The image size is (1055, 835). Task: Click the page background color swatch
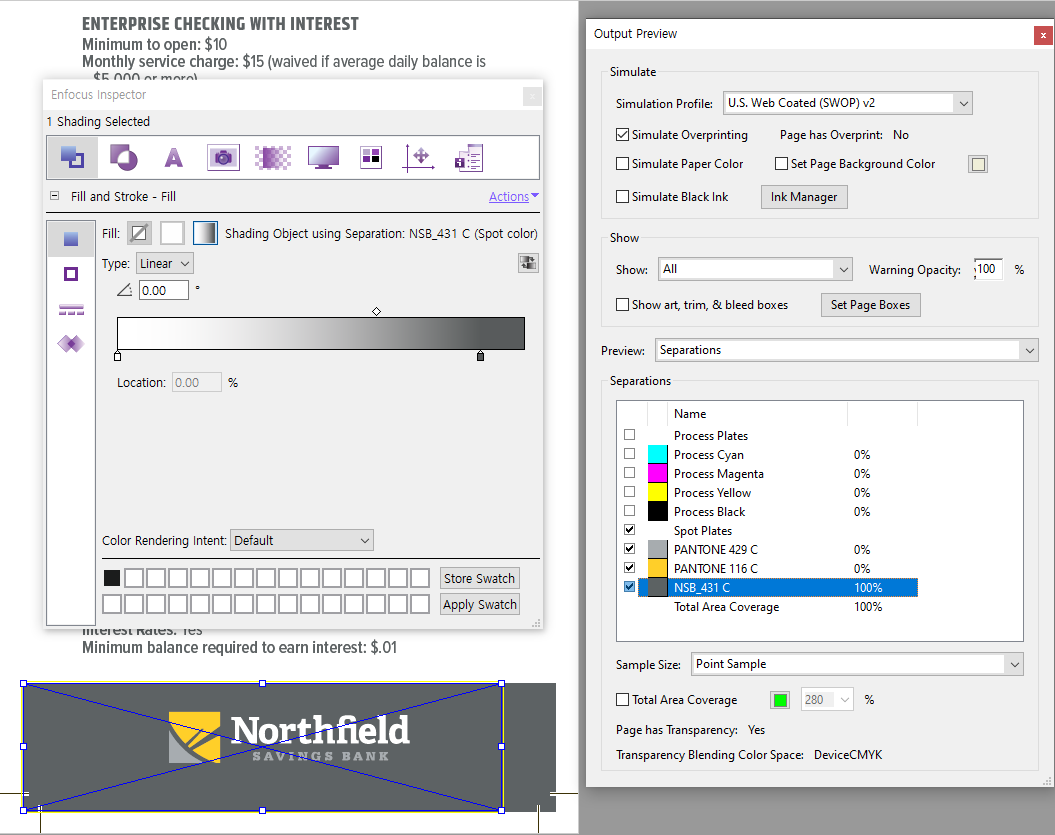[978, 164]
